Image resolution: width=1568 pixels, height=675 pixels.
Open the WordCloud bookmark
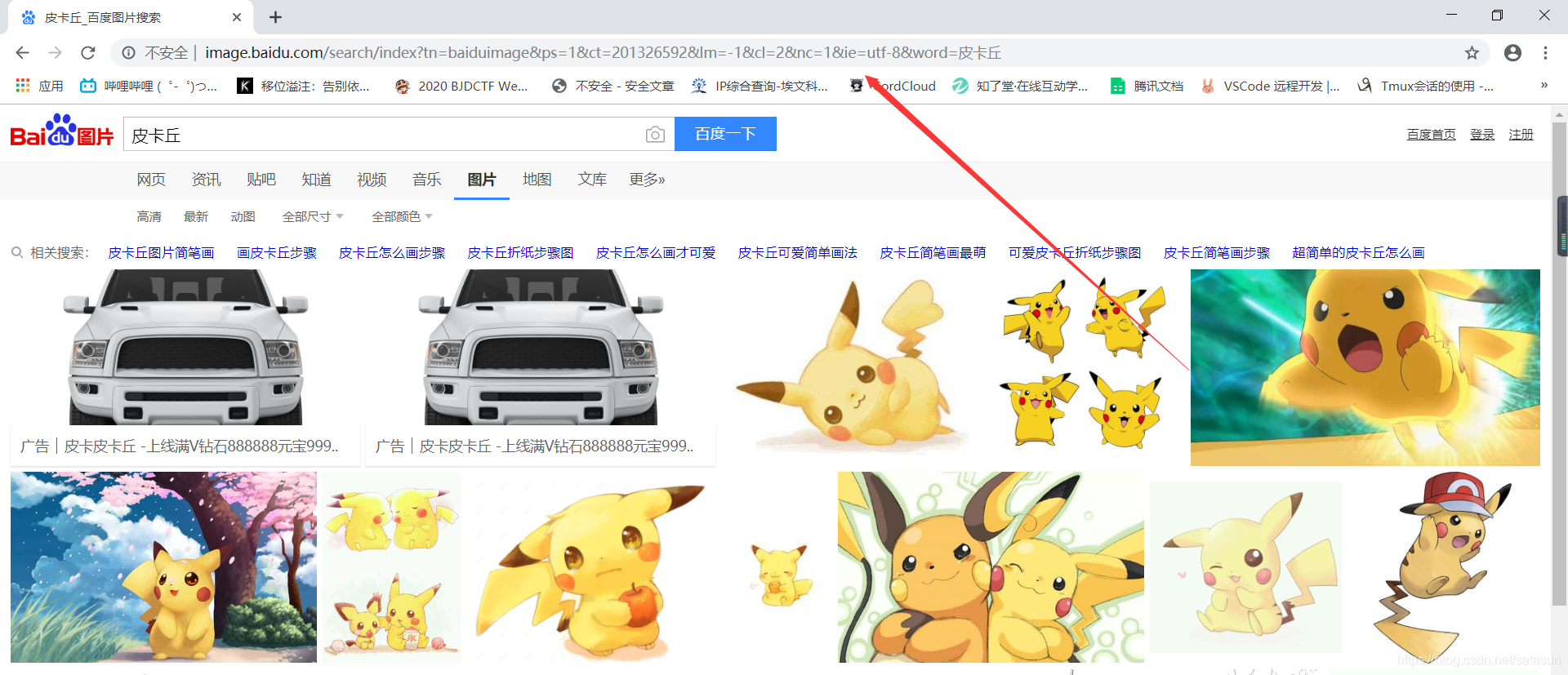(x=893, y=86)
